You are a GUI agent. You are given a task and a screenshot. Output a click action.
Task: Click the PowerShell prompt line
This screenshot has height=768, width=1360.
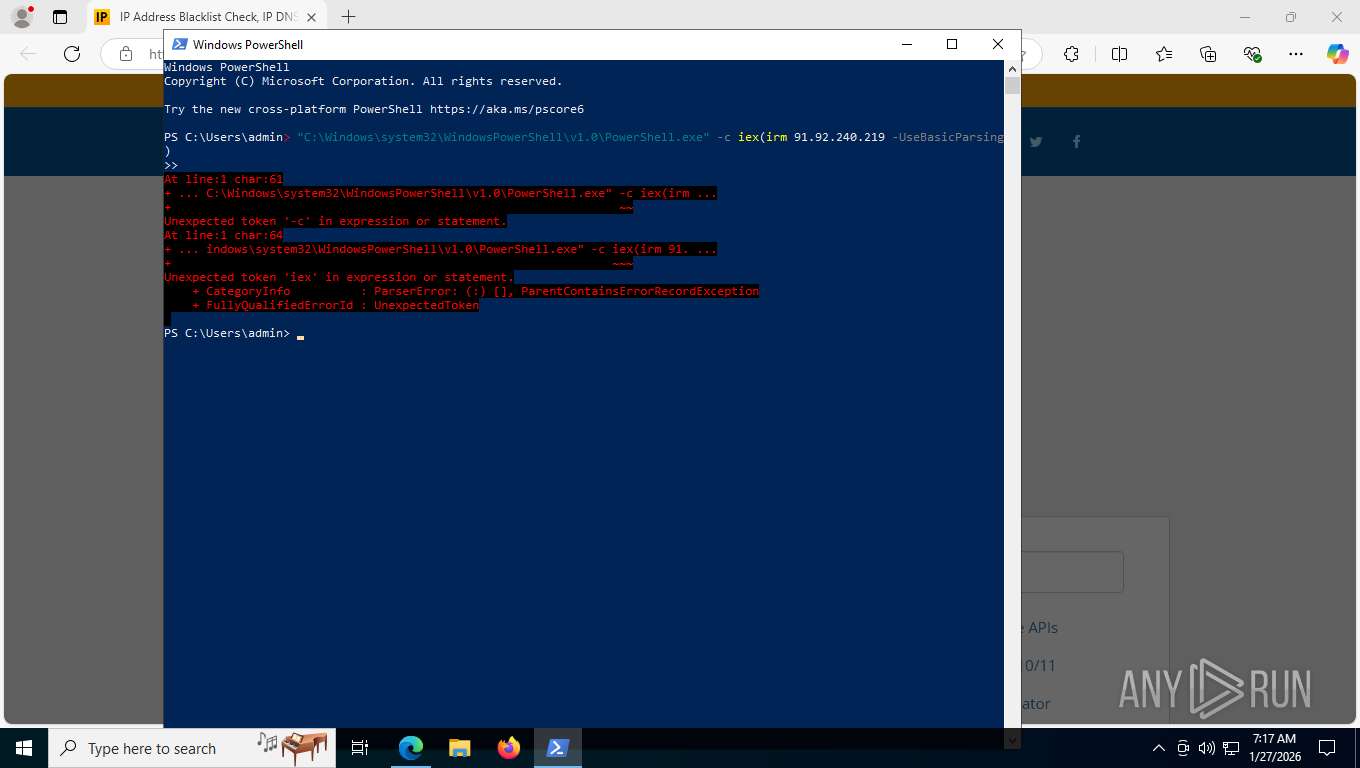pos(234,333)
